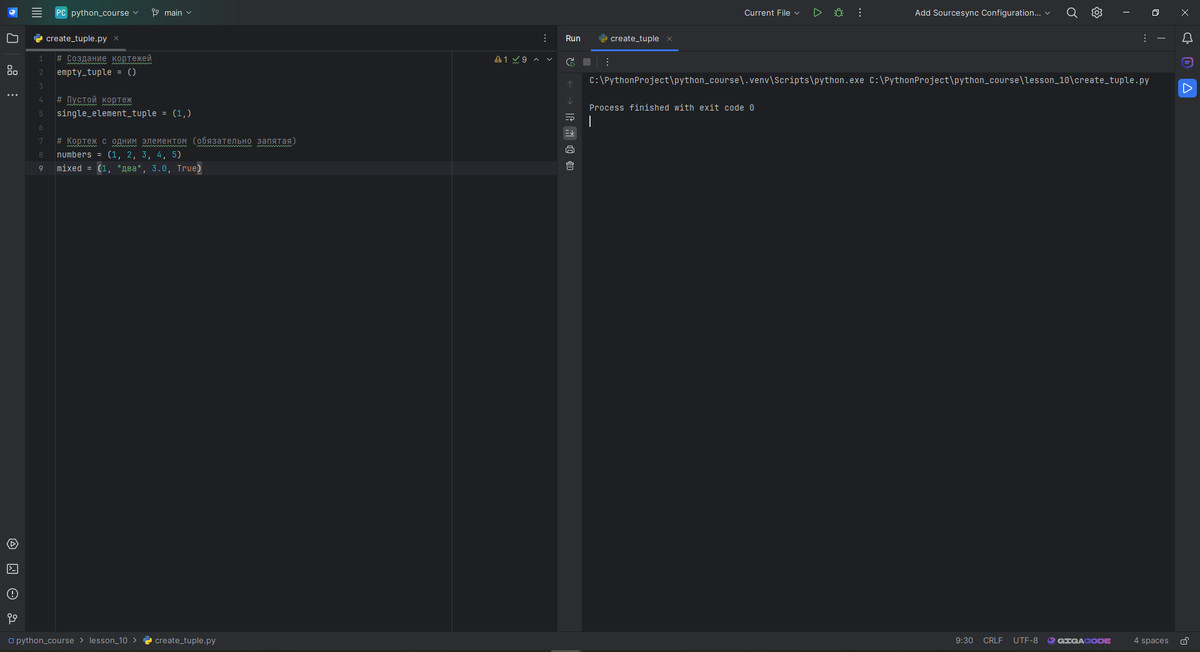The width and height of the screenshot is (1200, 652).
Task: Open UTF-8 file encoding selector
Action: [x=1025, y=640]
